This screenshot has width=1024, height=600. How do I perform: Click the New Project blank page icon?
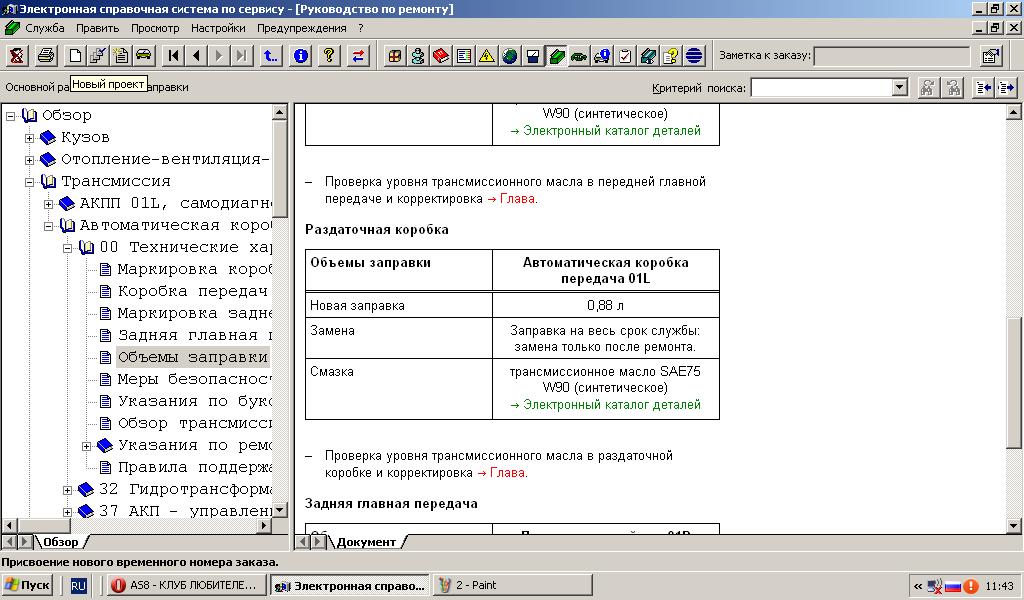point(76,56)
